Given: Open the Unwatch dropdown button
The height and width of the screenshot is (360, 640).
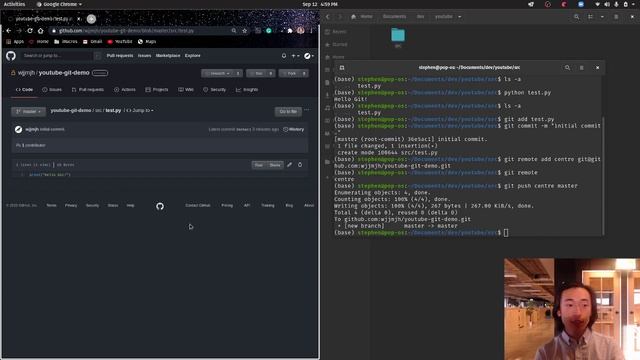Looking at the screenshot, I should [x=218, y=73].
